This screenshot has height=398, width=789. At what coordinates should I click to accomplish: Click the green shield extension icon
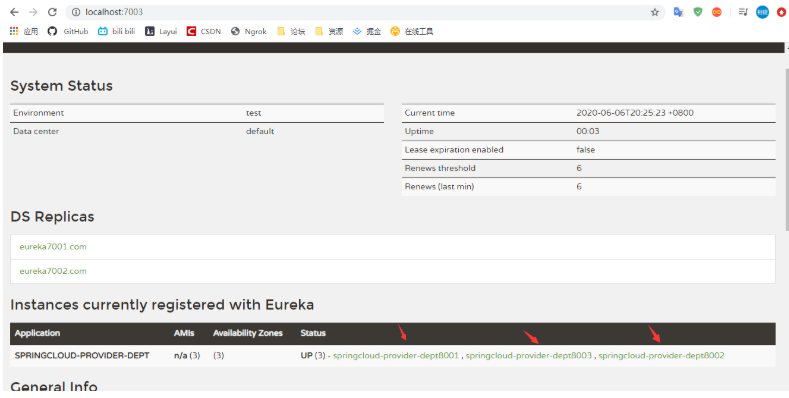[697, 12]
